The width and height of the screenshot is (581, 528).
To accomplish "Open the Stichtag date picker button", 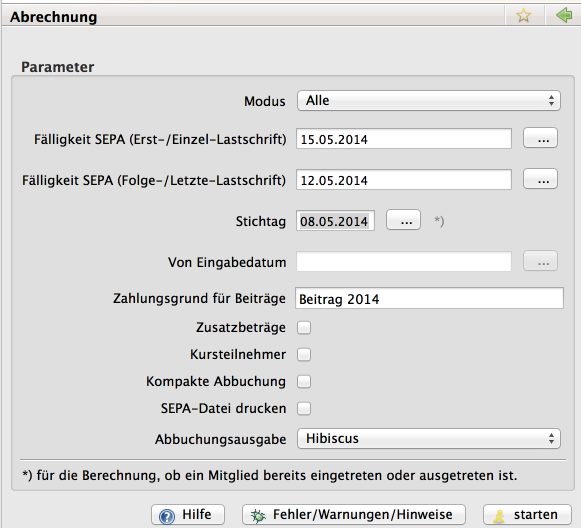I will [403, 220].
